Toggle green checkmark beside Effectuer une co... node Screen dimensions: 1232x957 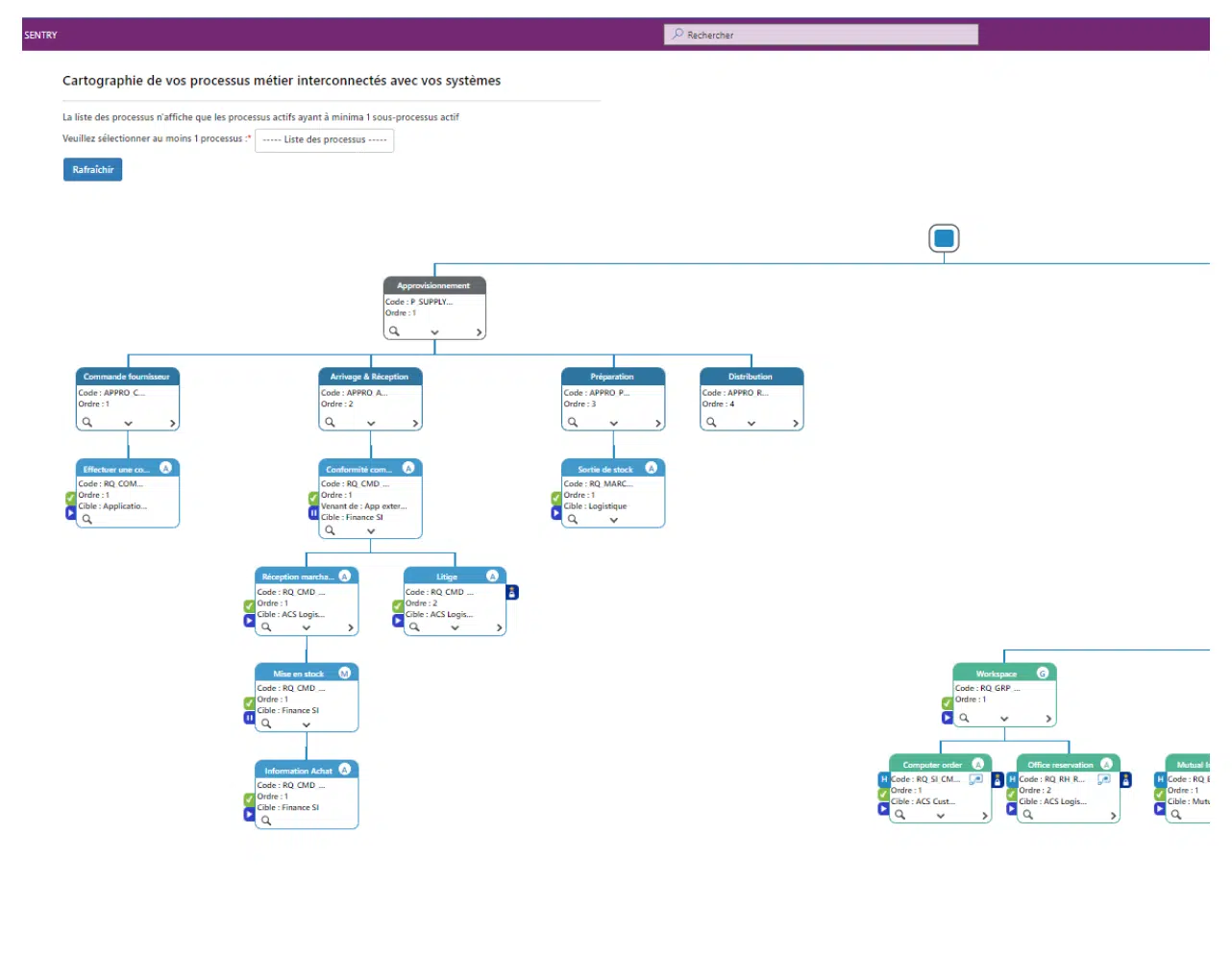[x=71, y=498]
